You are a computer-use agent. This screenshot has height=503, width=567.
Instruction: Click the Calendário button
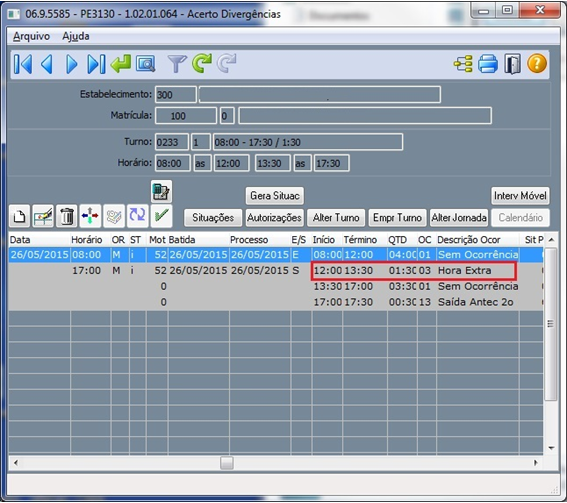pos(520,218)
